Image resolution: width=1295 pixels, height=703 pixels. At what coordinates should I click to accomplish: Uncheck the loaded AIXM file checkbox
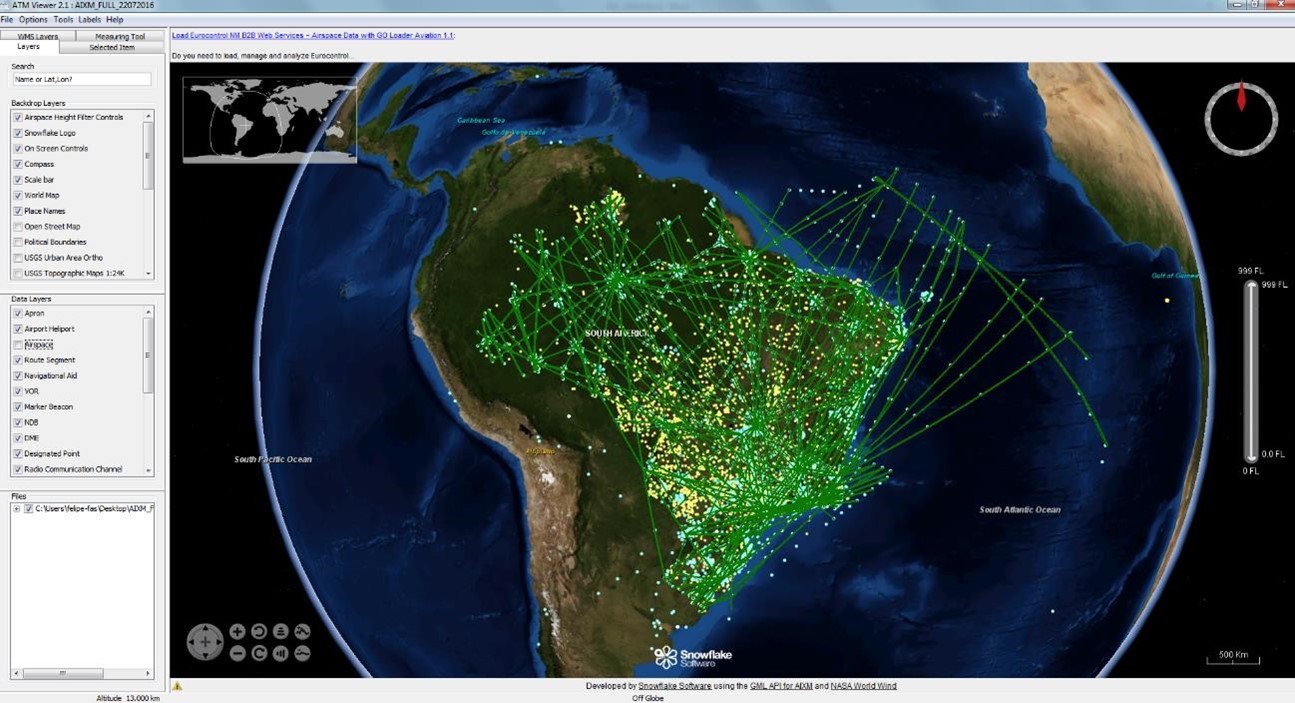29,509
